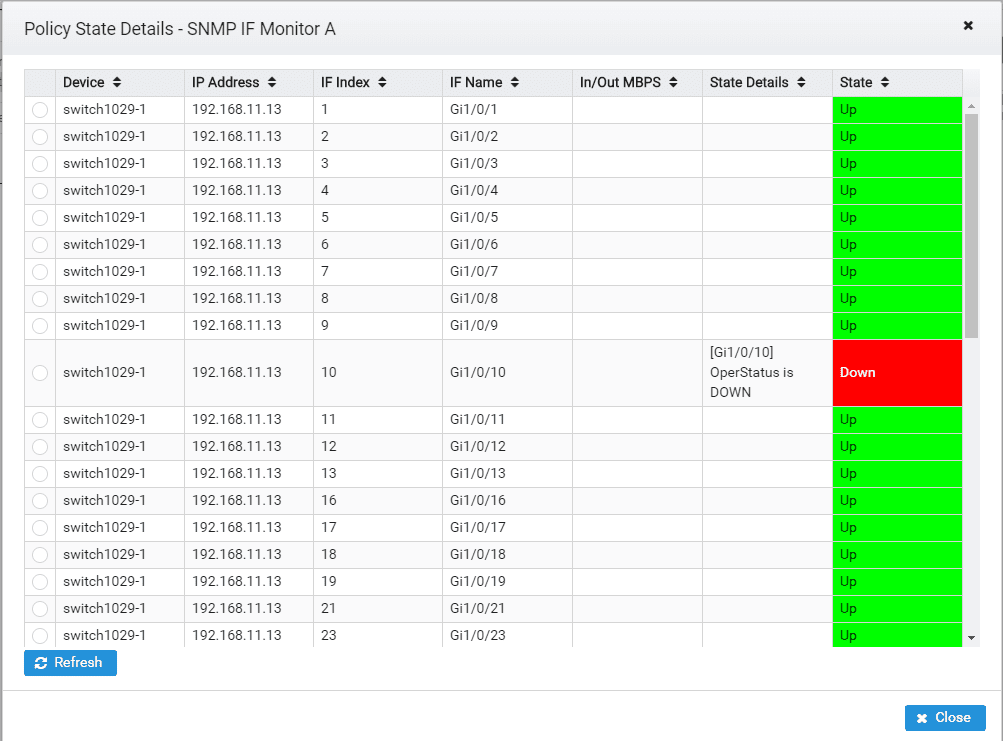This screenshot has height=741, width=1003.
Task: Select radio button for Gi1/0/11 row
Action: (x=40, y=420)
